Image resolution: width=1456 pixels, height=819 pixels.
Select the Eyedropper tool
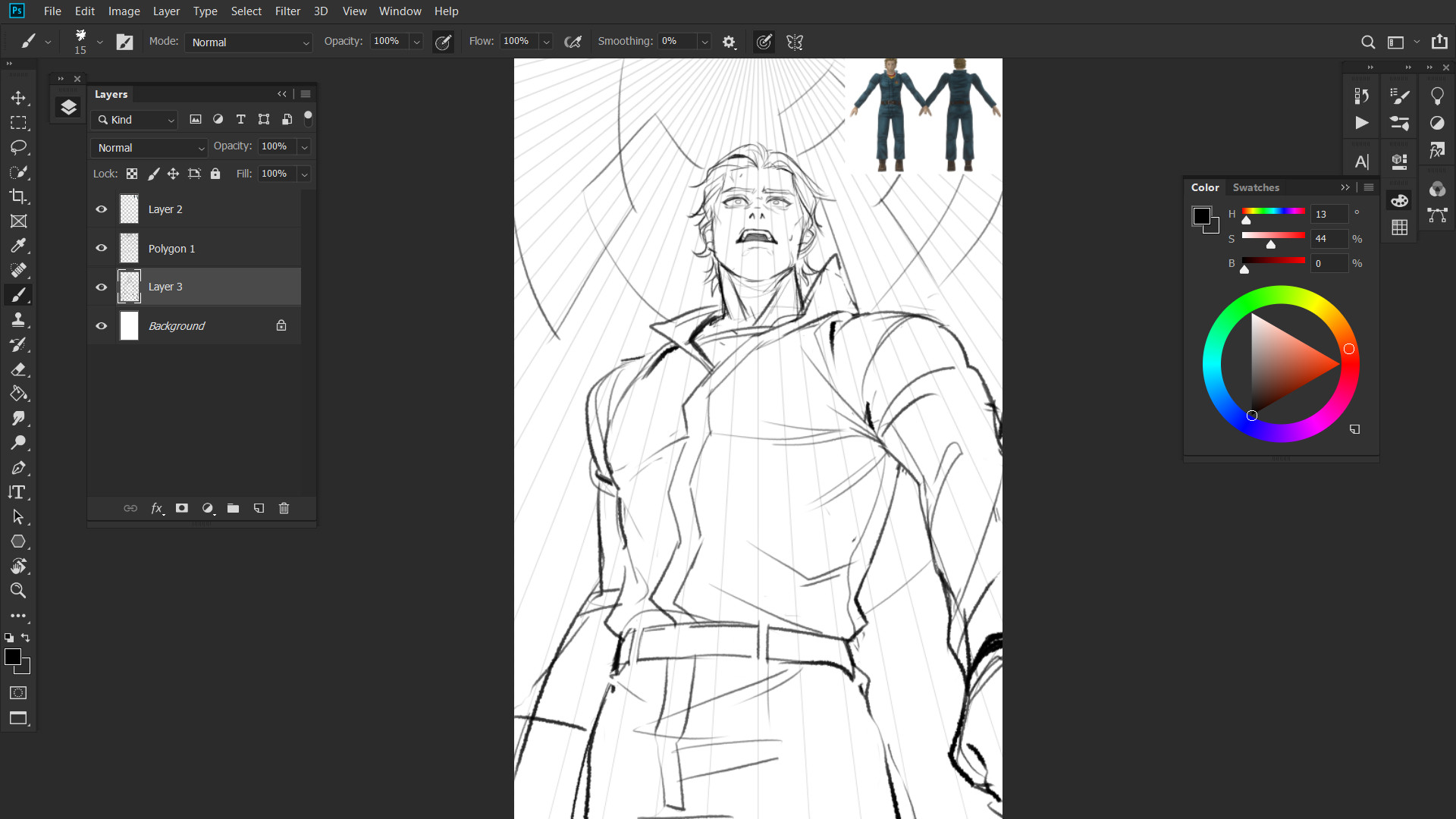pos(18,246)
